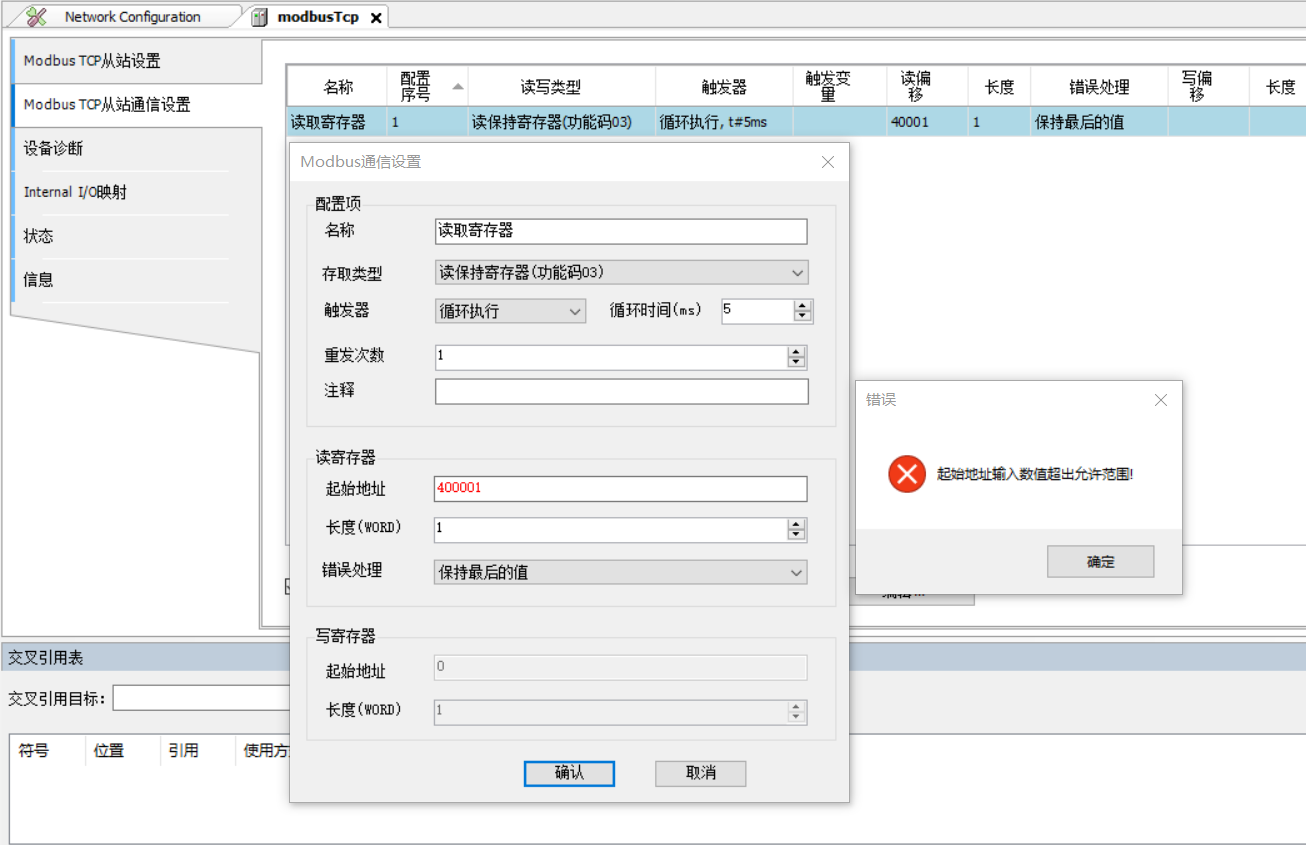Click the red error icon in 错误 dialog
This screenshot has width=1306, height=845.
[x=907, y=473]
